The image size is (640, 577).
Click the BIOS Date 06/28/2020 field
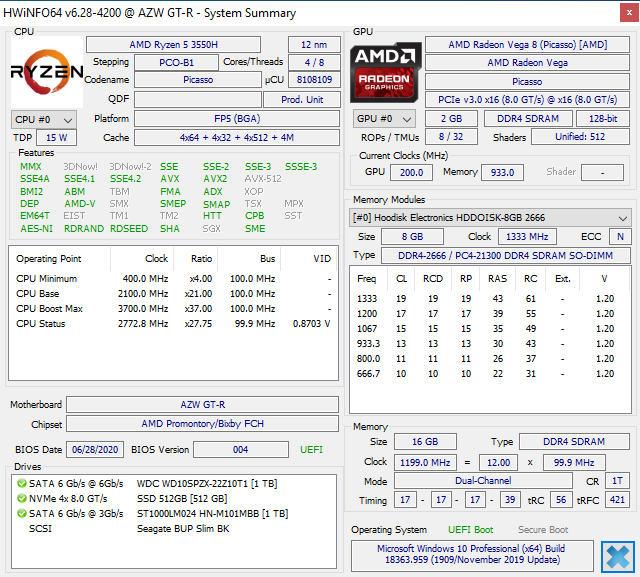tap(95, 450)
